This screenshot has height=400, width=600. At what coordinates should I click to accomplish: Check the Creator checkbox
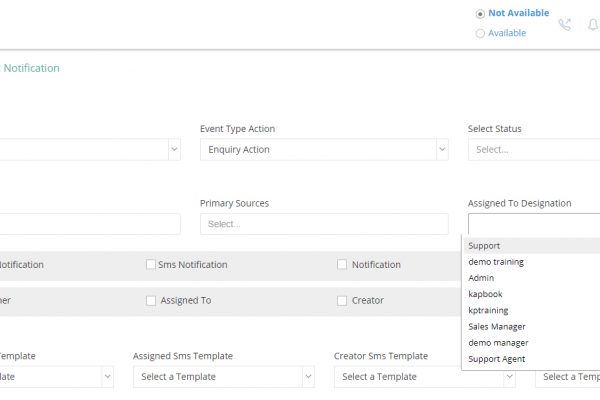click(x=342, y=300)
